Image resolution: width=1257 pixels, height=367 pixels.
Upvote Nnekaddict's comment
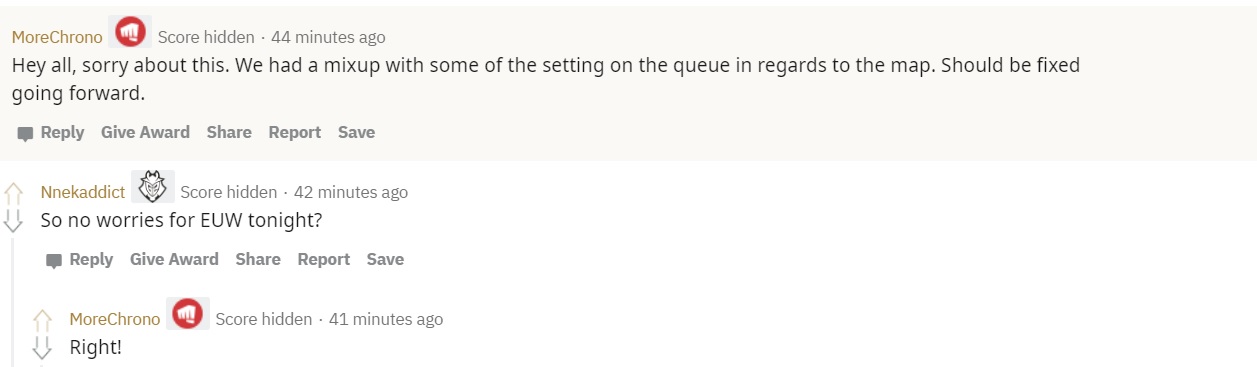point(13,192)
